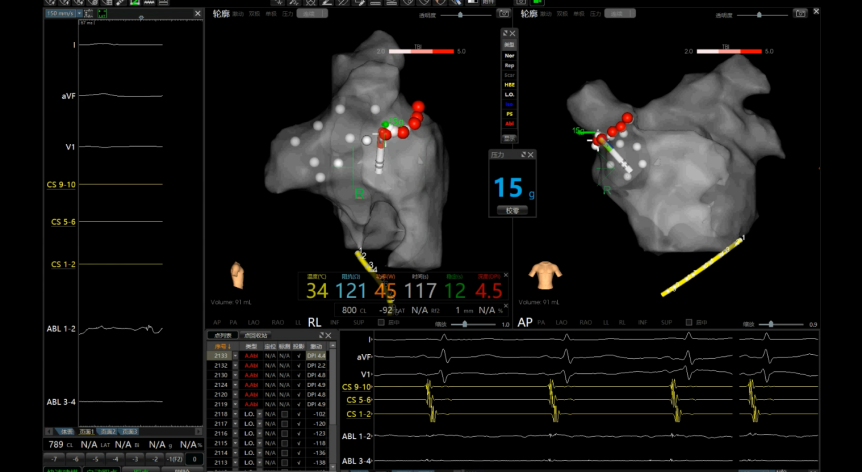
Task: Open the 体表 ECG tab
Action: [66, 432]
